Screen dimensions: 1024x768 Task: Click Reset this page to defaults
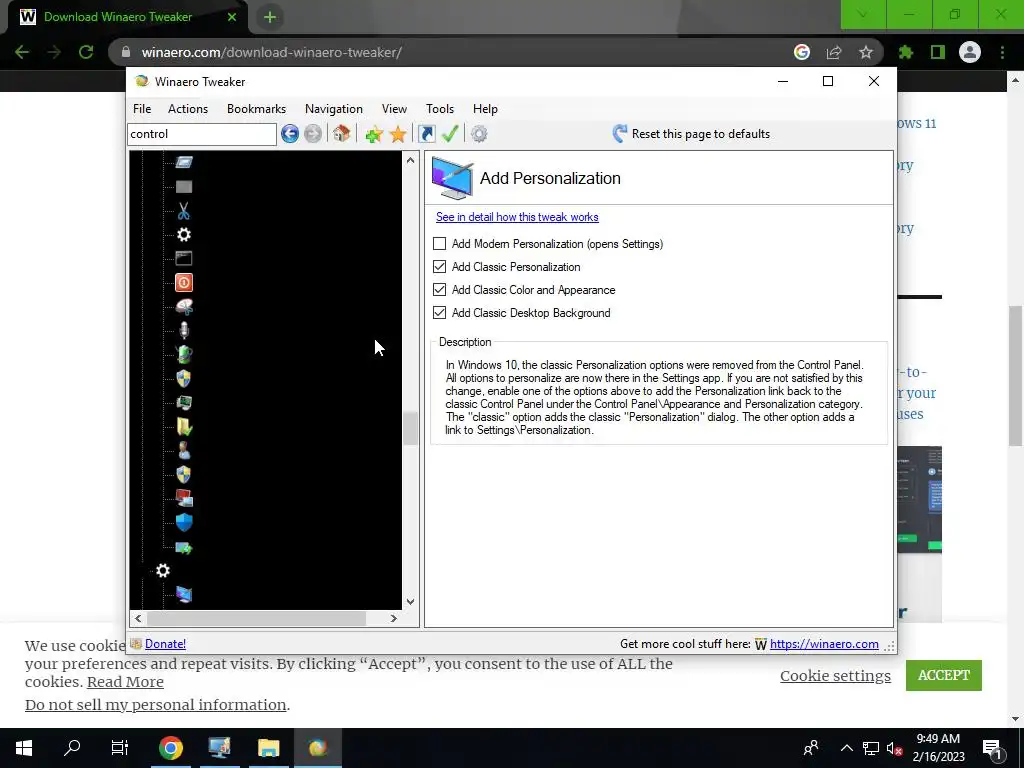(691, 134)
